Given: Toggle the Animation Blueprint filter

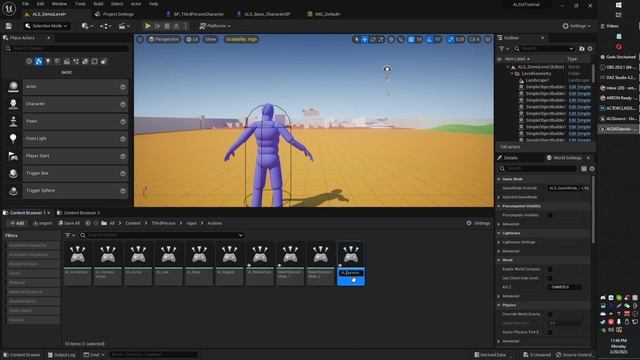Looking at the screenshot, I should click(x=33, y=245).
